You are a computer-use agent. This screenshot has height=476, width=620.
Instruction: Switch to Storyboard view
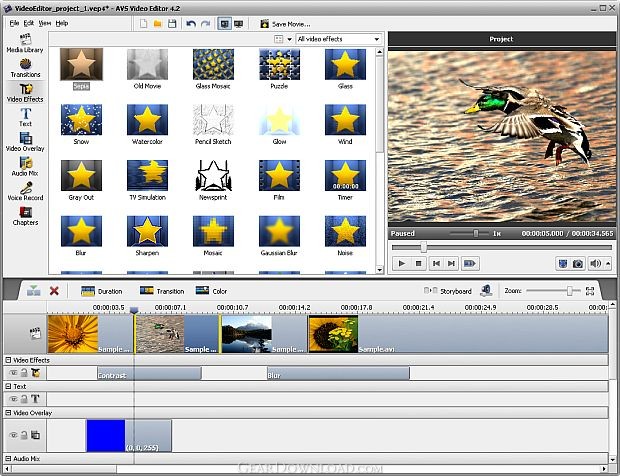[450, 291]
